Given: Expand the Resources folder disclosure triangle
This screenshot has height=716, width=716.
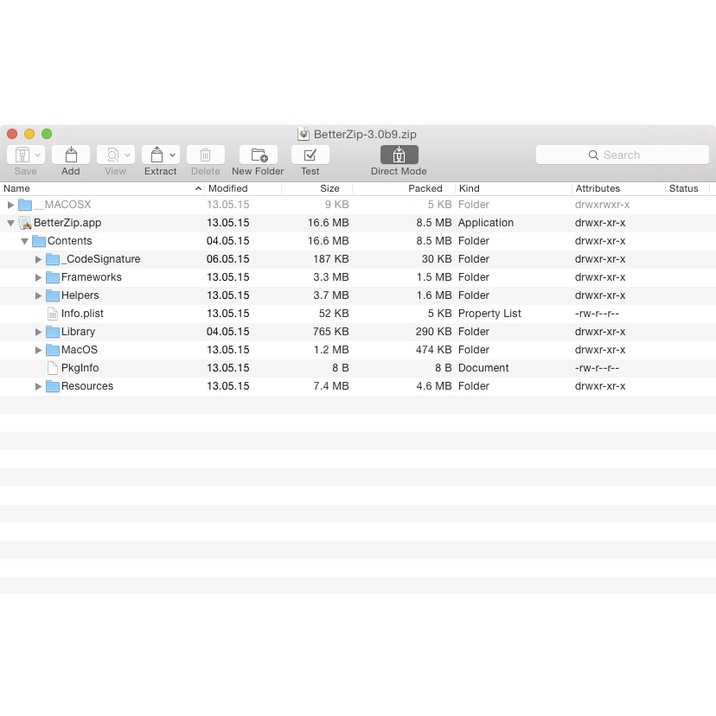Looking at the screenshot, I should pos(39,386).
